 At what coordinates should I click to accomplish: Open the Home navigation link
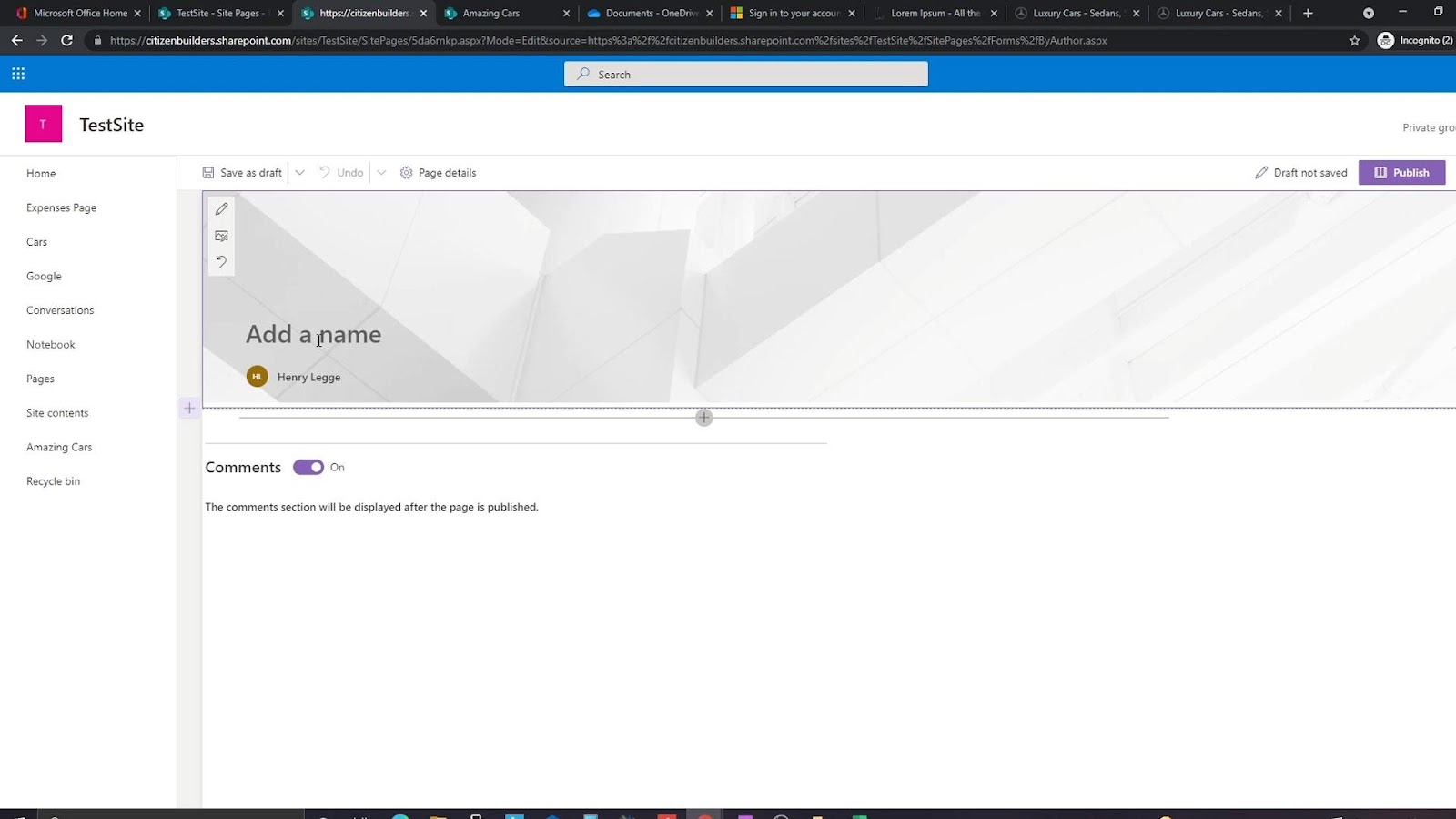[41, 174]
